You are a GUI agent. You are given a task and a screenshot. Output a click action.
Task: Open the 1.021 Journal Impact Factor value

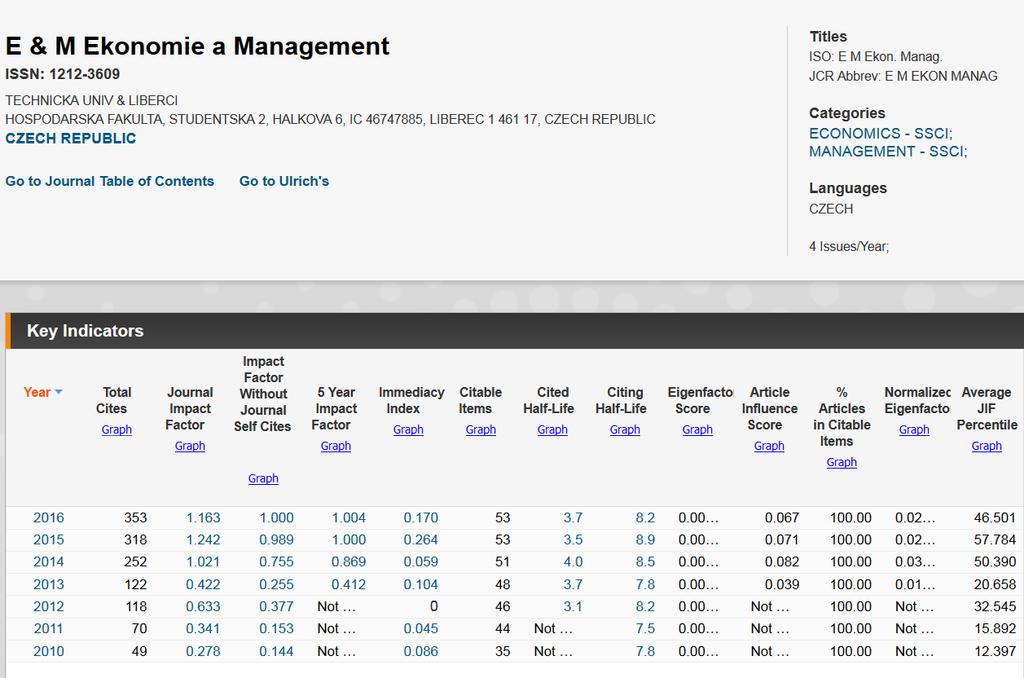[203, 562]
